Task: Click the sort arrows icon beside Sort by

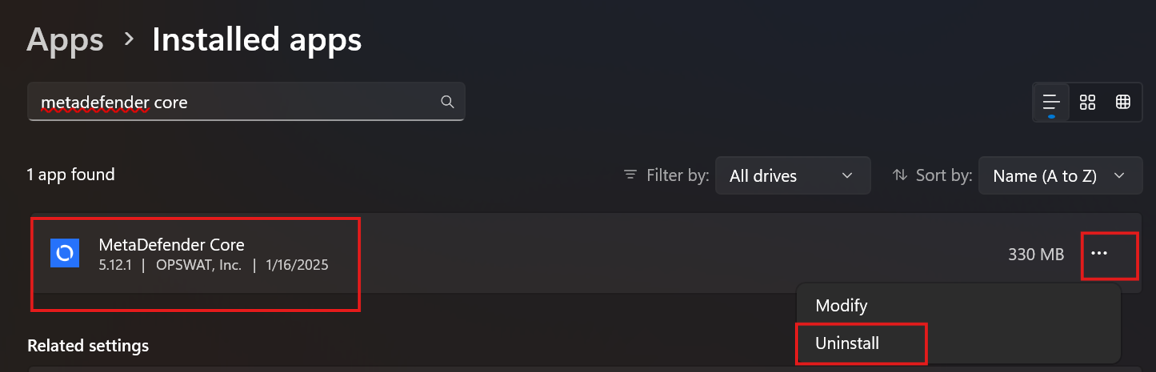Action: [899, 175]
